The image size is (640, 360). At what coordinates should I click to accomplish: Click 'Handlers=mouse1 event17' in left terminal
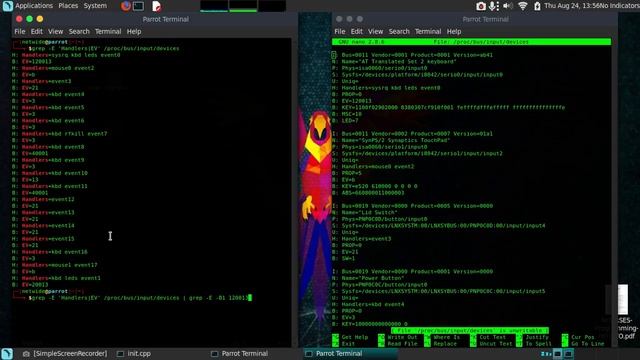60,265
